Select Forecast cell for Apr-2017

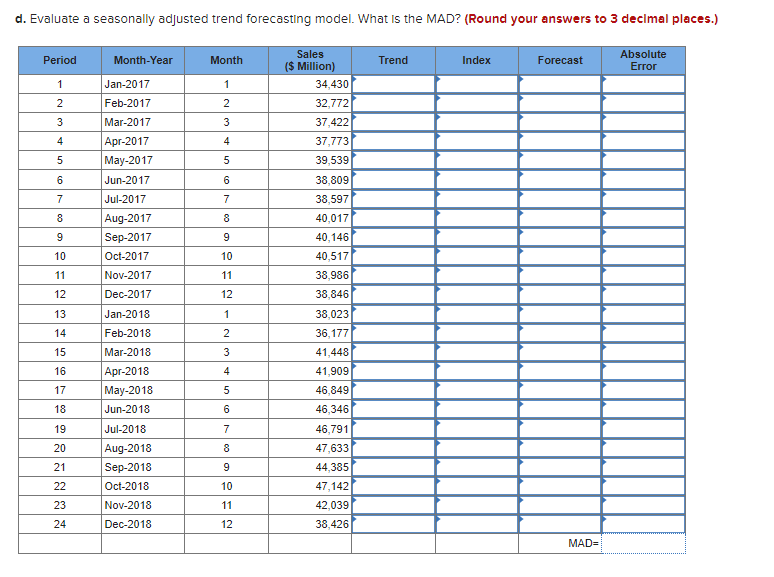pos(560,141)
